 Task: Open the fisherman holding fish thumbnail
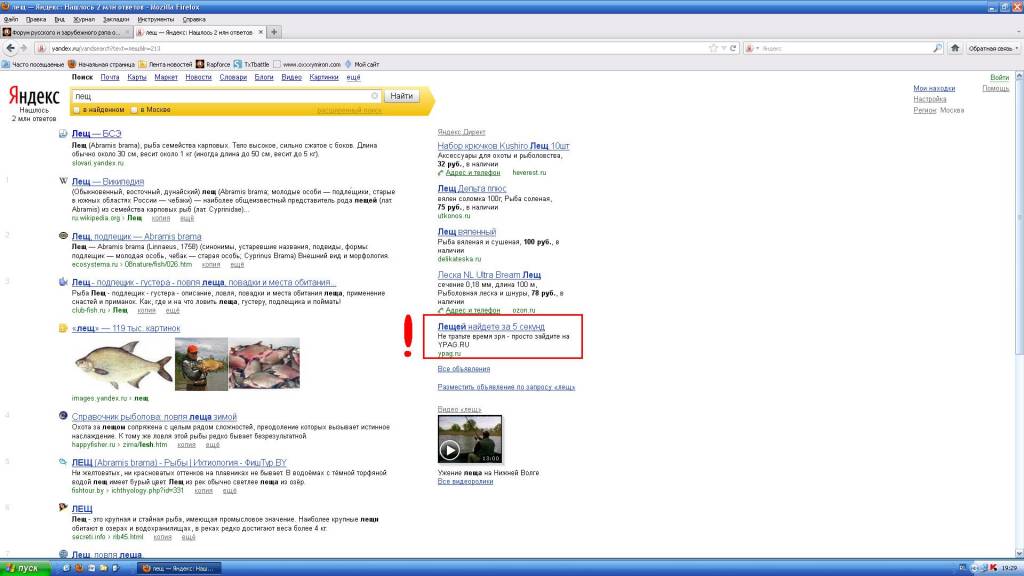click(201, 364)
